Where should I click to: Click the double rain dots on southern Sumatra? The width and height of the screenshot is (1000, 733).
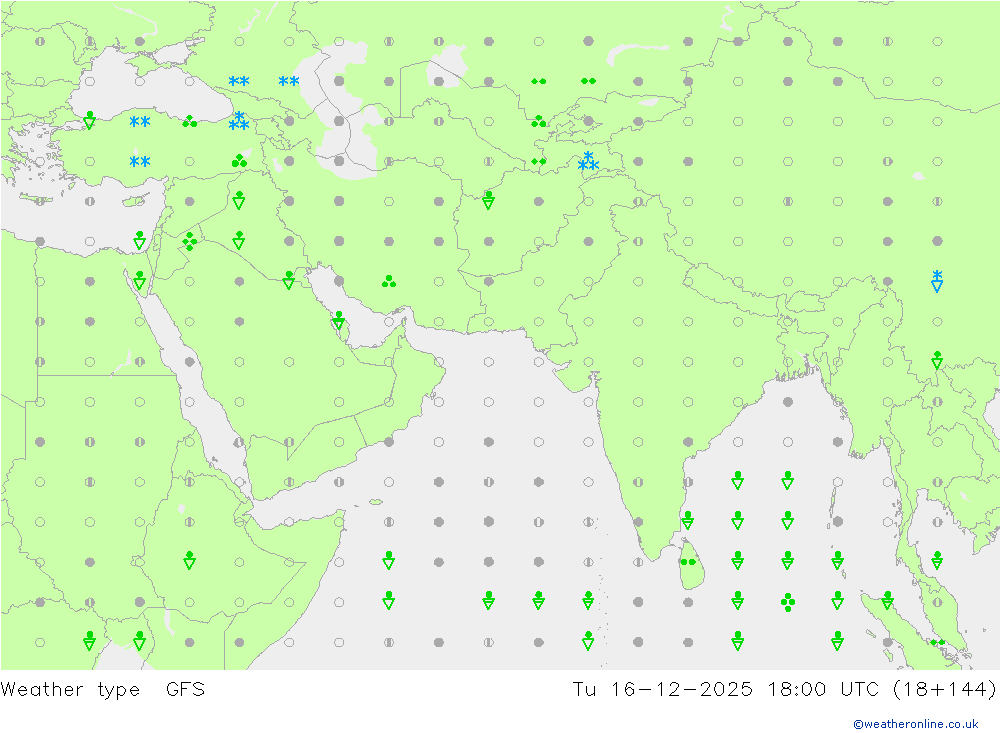tap(937, 642)
